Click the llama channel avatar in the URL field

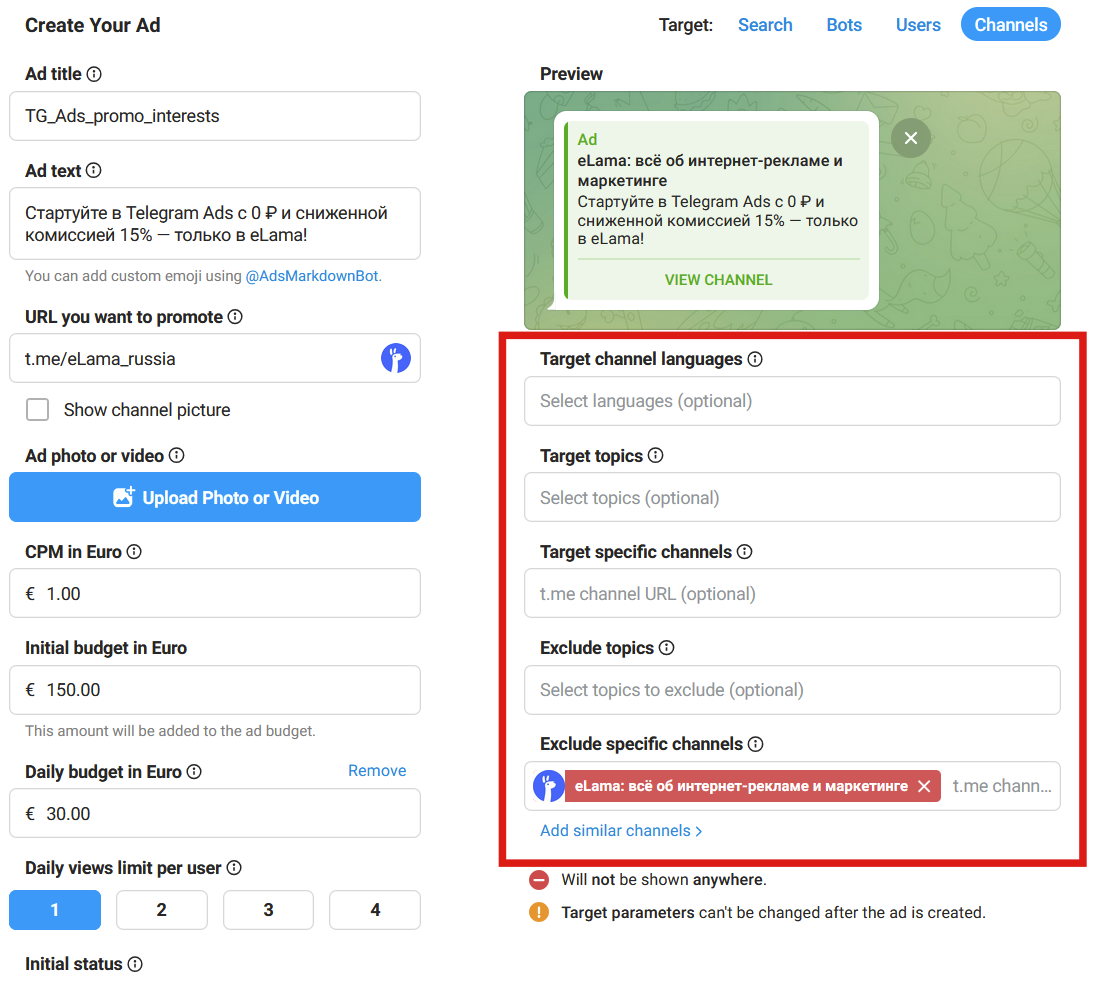pyautogui.click(x=396, y=359)
